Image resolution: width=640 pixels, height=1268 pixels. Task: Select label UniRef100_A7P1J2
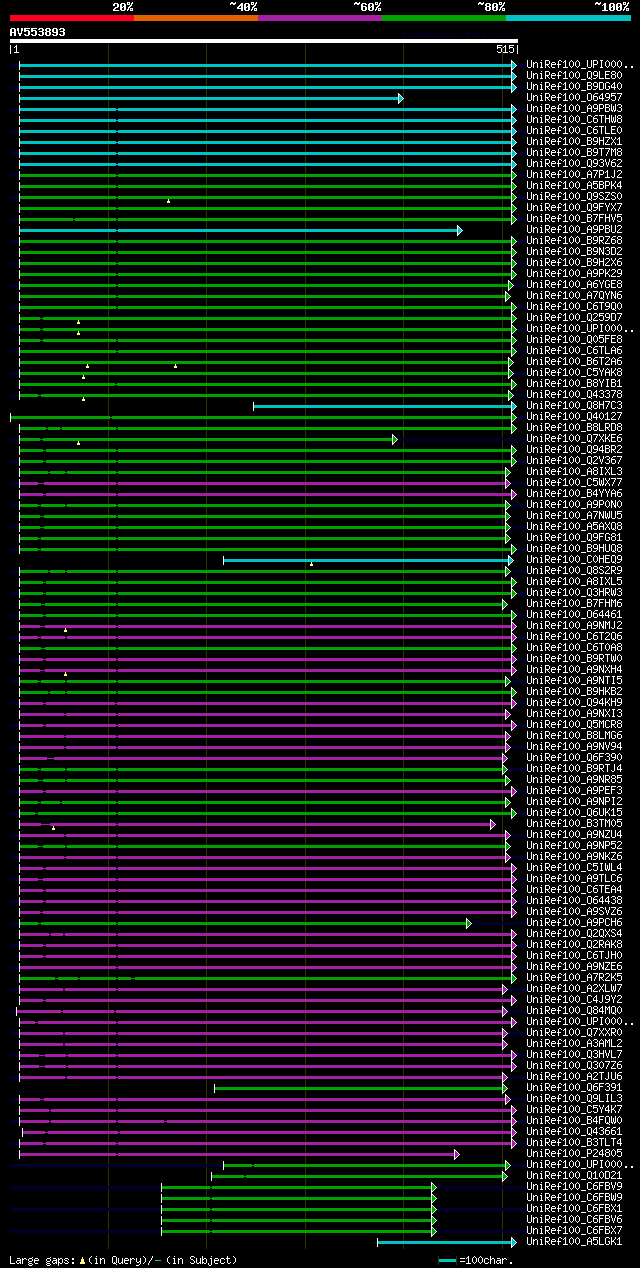point(574,175)
